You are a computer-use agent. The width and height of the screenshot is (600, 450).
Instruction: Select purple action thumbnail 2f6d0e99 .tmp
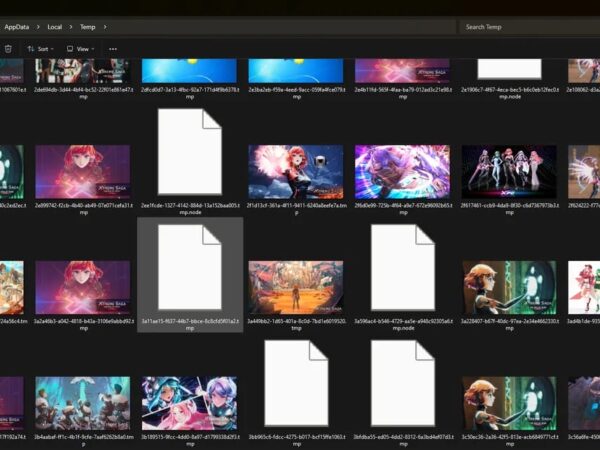coord(402,171)
